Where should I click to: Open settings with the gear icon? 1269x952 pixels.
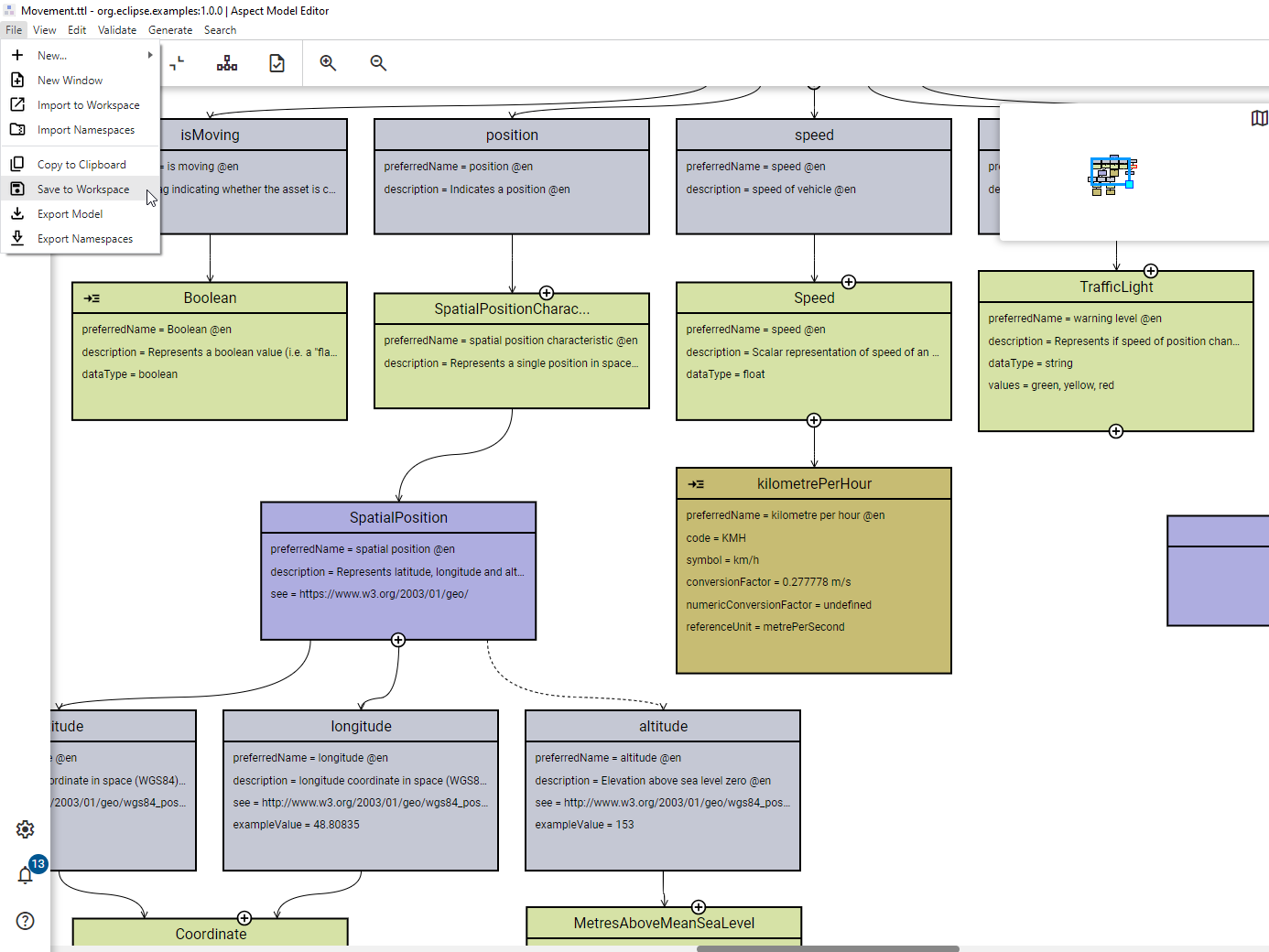(26, 829)
